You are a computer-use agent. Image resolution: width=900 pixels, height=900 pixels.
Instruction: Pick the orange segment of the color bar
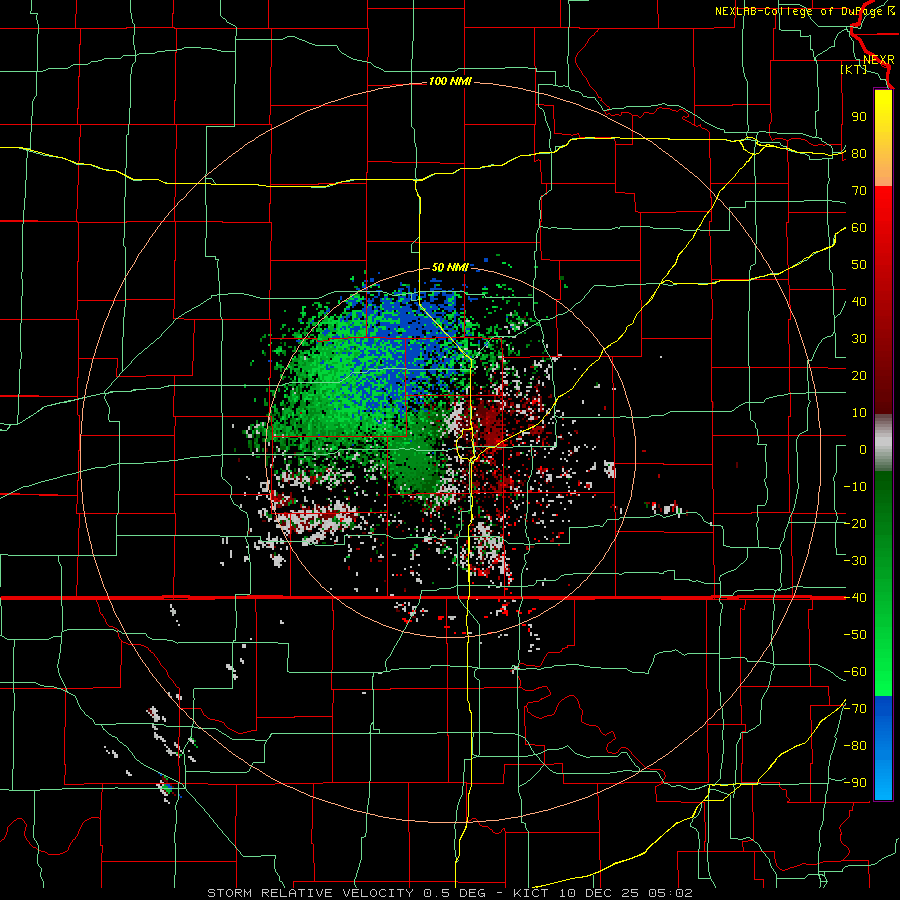883,167
